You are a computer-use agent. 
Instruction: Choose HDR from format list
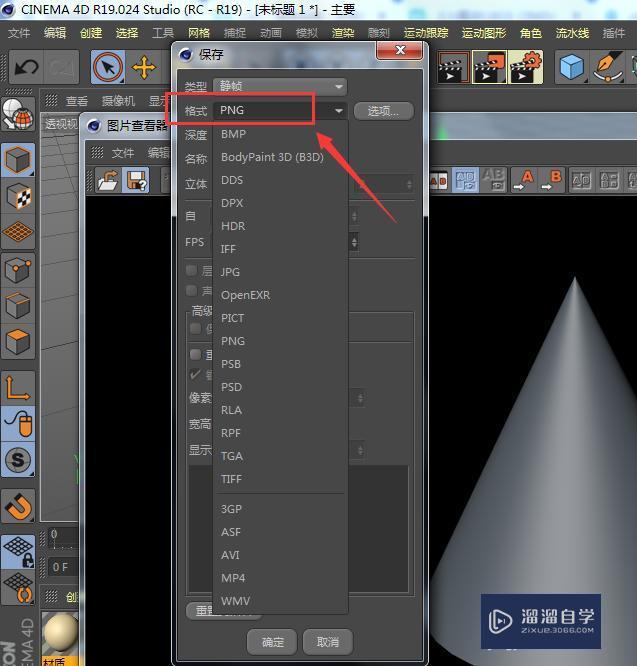pos(233,226)
